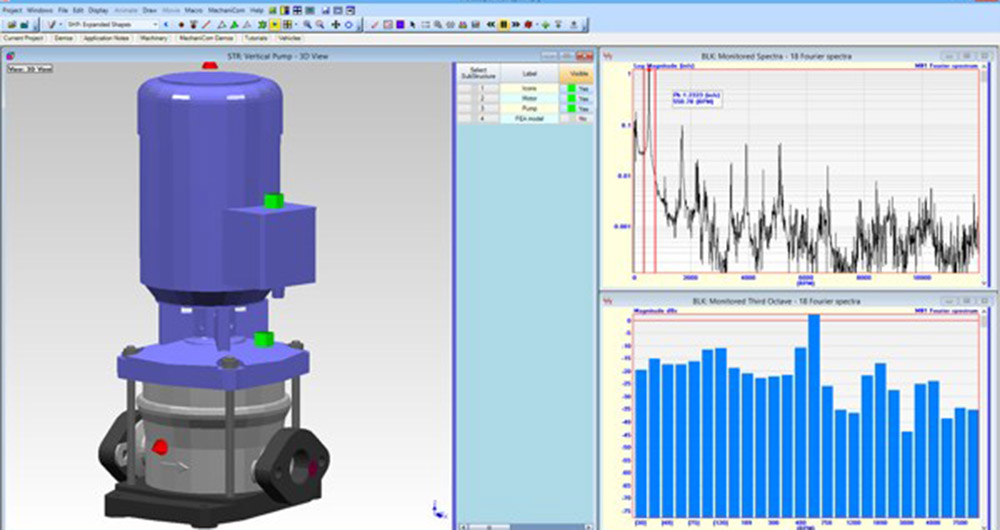
Task: Show the FEA model substructure
Action: tap(578, 119)
